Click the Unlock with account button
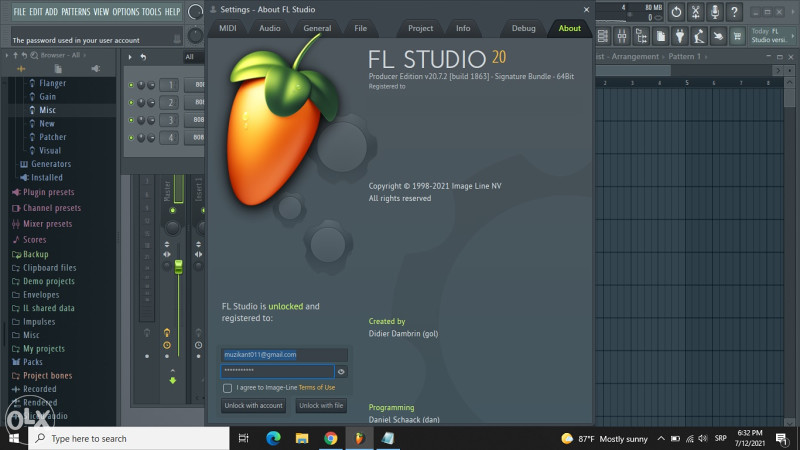The width and height of the screenshot is (800, 450). click(254, 406)
